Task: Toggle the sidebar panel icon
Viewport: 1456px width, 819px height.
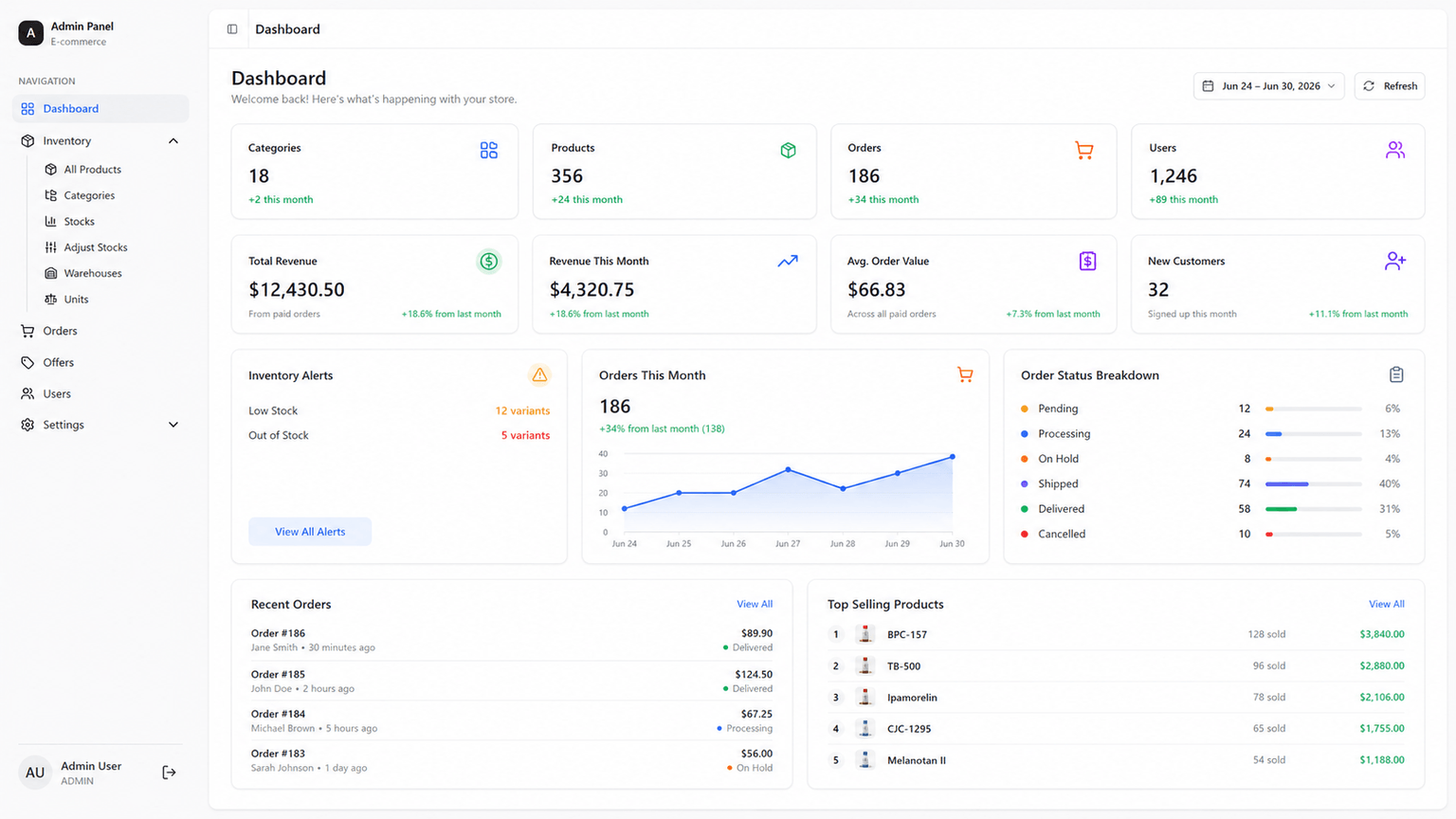Action: tap(232, 29)
